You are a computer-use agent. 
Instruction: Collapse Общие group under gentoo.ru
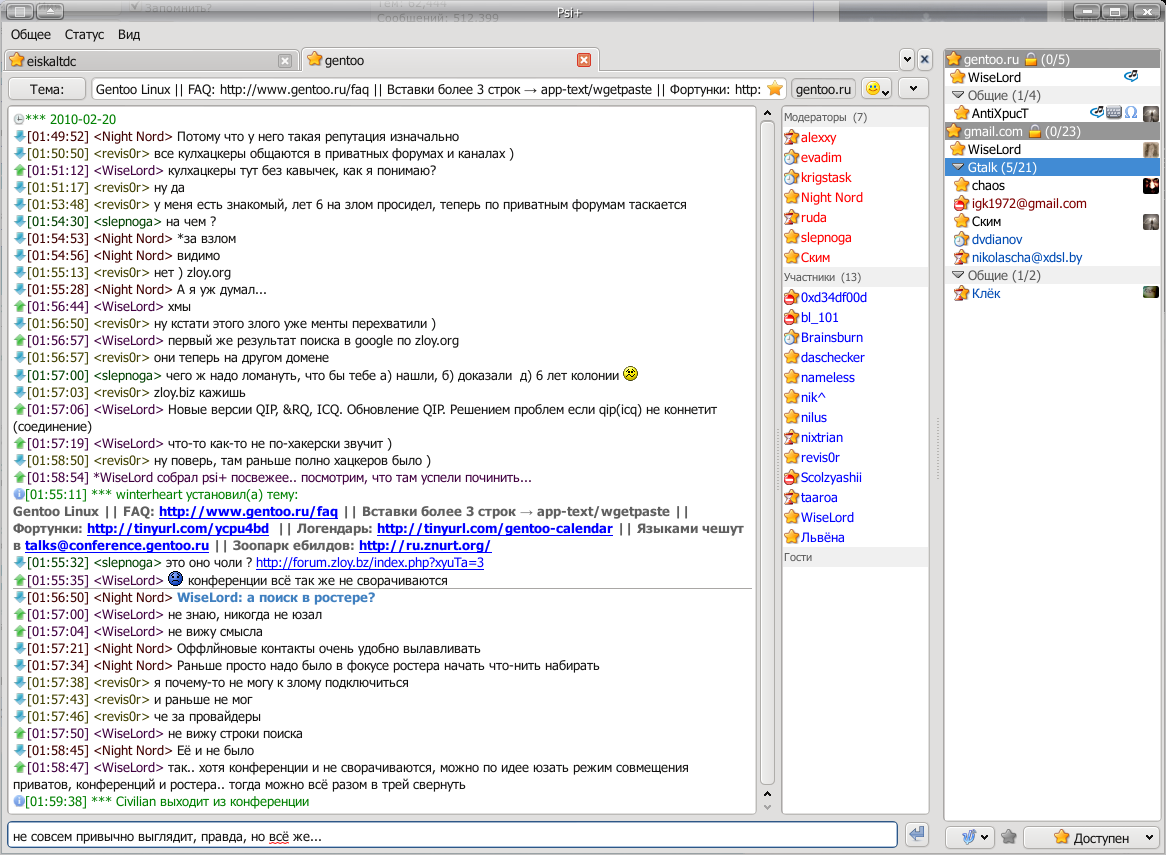pos(958,95)
